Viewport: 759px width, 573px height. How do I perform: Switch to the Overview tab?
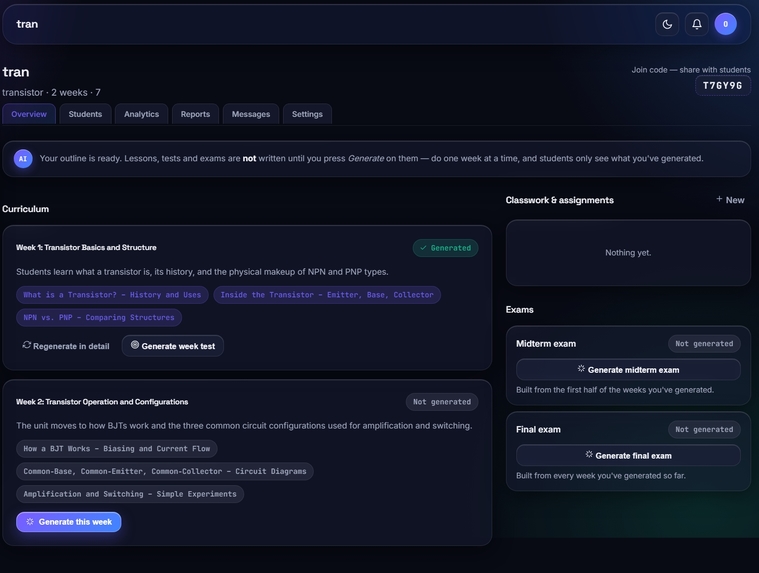pos(29,114)
